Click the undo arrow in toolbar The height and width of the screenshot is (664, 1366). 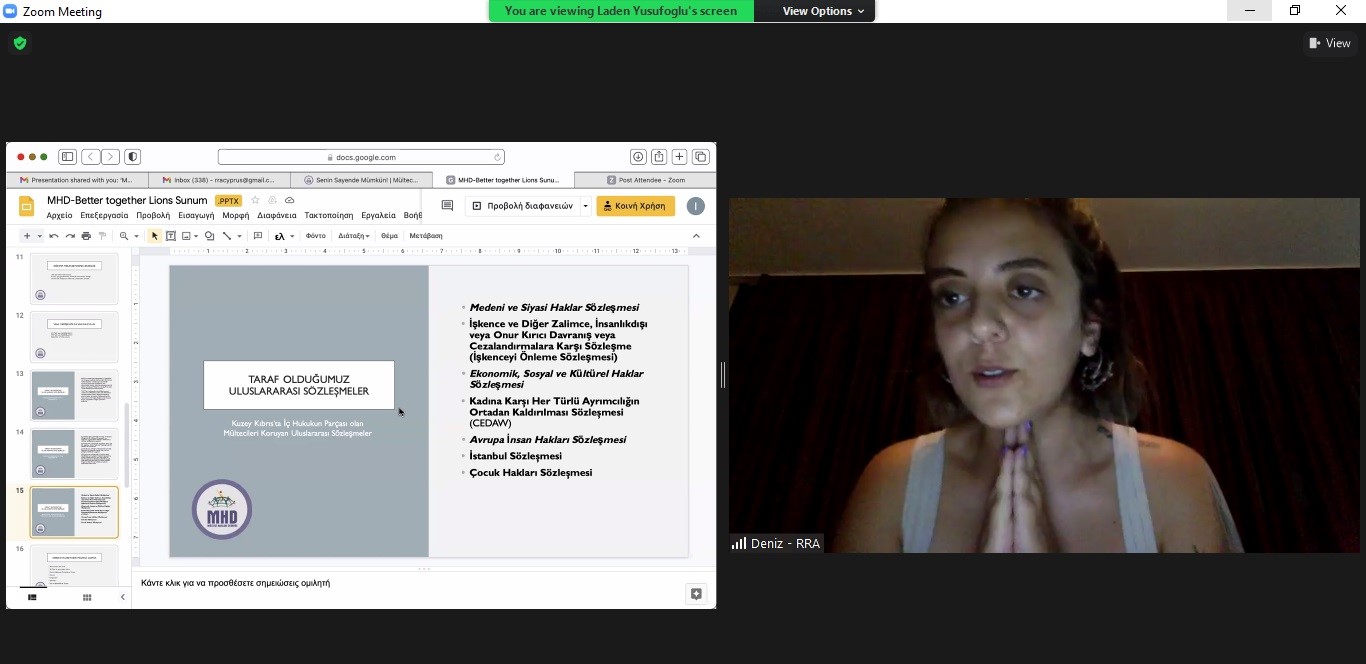point(54,236)
